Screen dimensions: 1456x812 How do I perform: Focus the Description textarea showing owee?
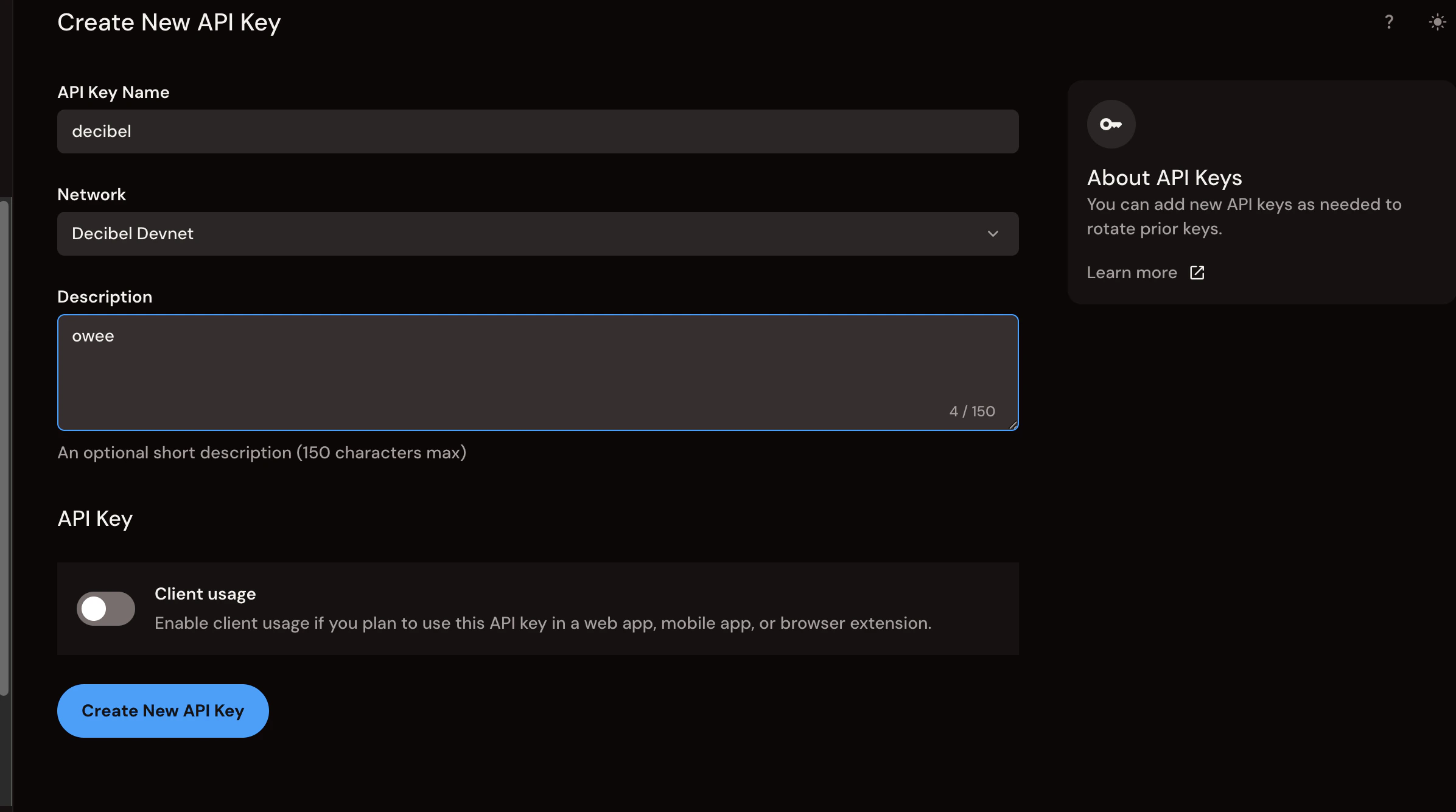tap(537, 373)
